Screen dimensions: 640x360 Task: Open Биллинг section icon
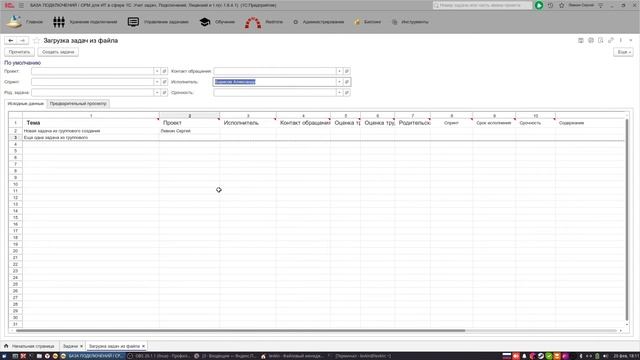click(x=357, y=22)
